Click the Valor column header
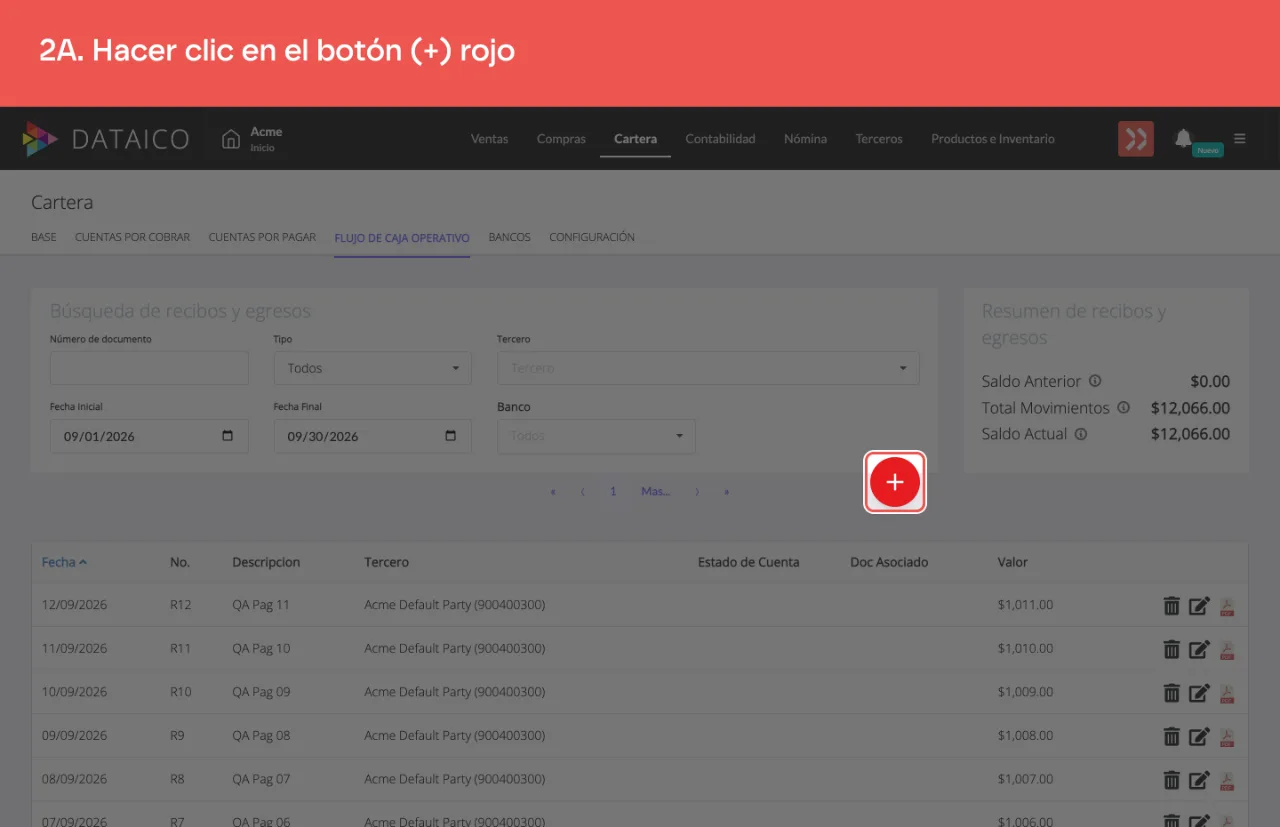Screen dimensions: 1280x827 [1013, 562]
